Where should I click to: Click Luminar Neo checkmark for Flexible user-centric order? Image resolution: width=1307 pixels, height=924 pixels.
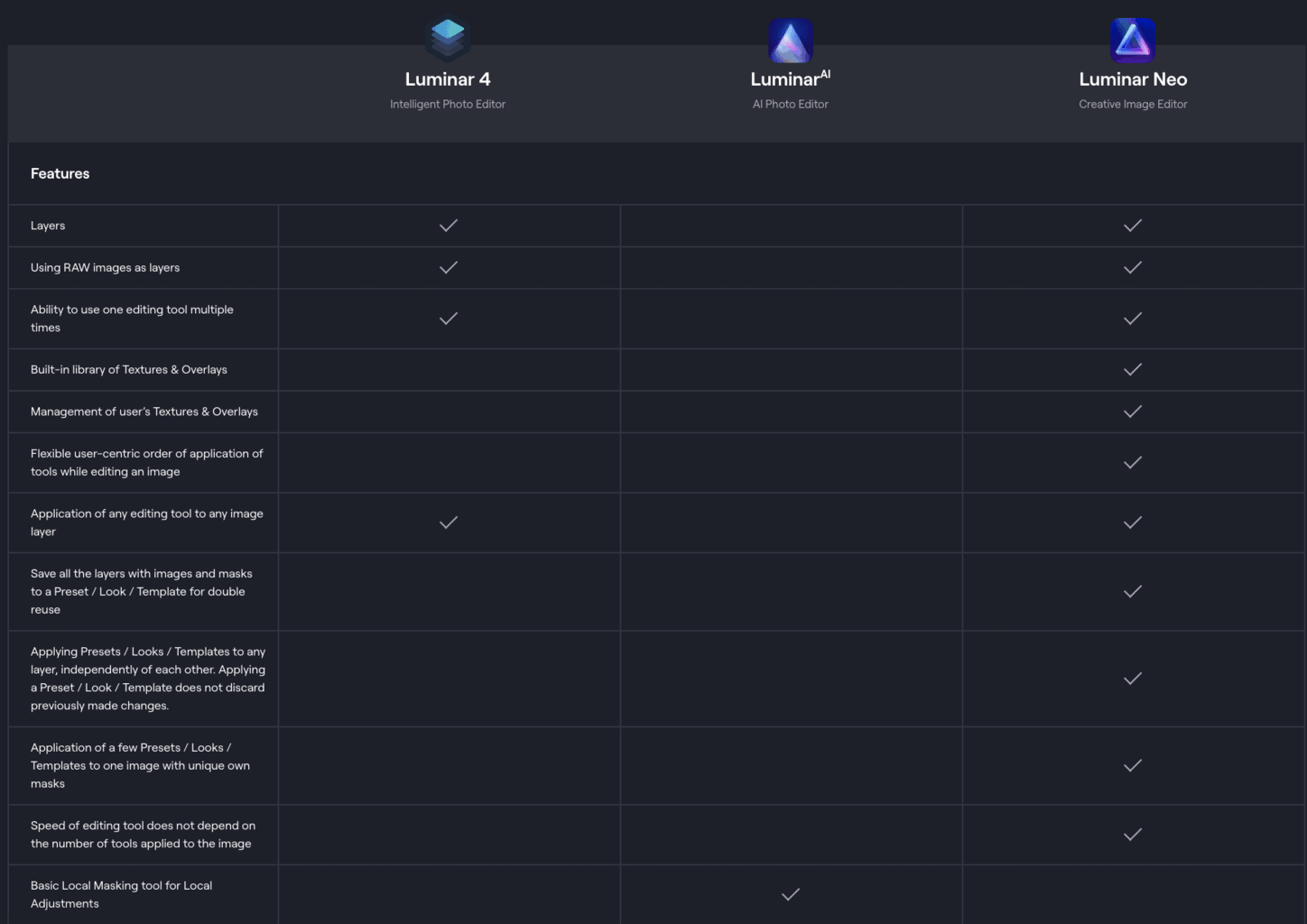click(1133, 463)
